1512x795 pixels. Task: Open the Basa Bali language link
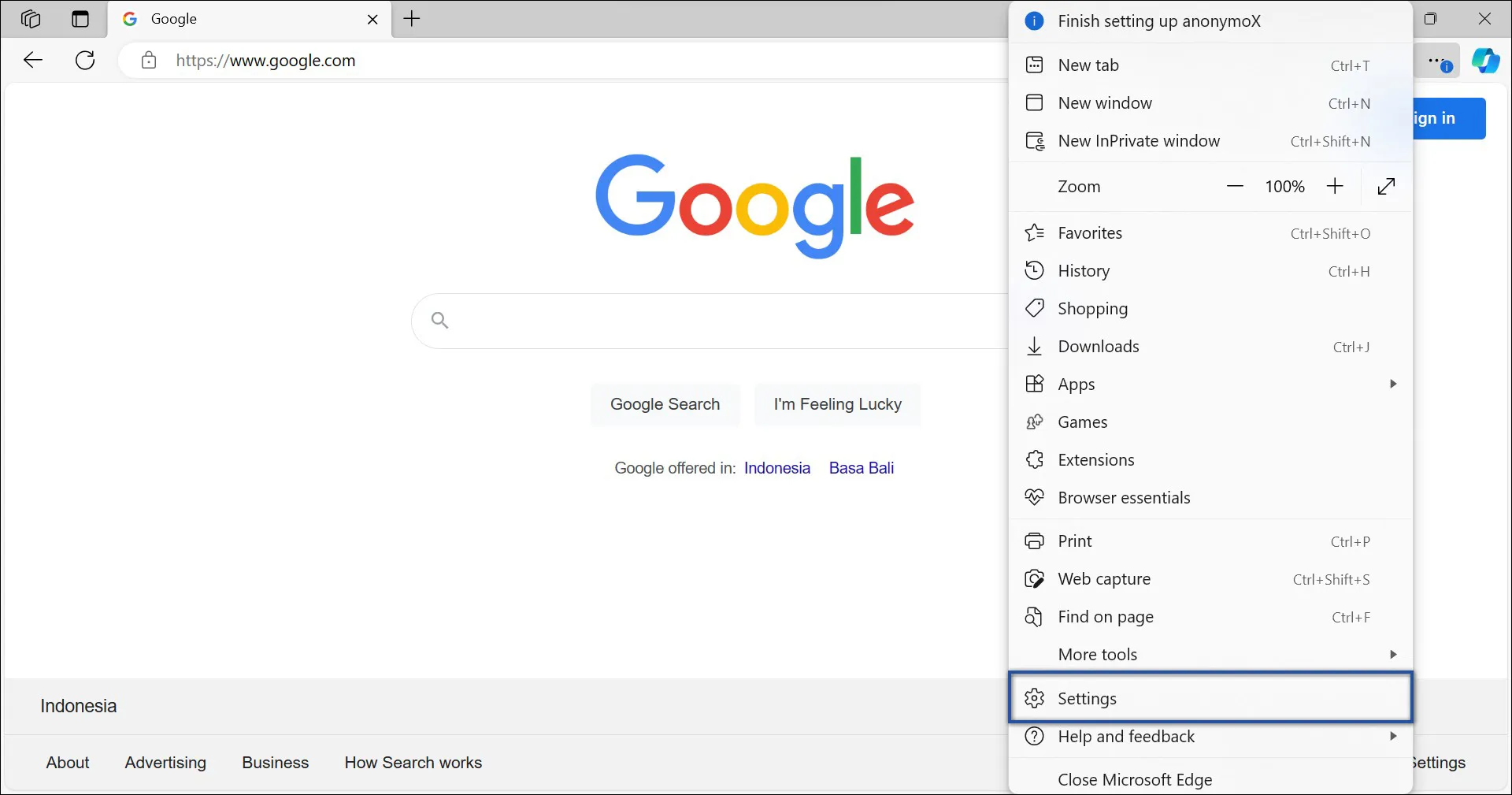click(861, 467)
